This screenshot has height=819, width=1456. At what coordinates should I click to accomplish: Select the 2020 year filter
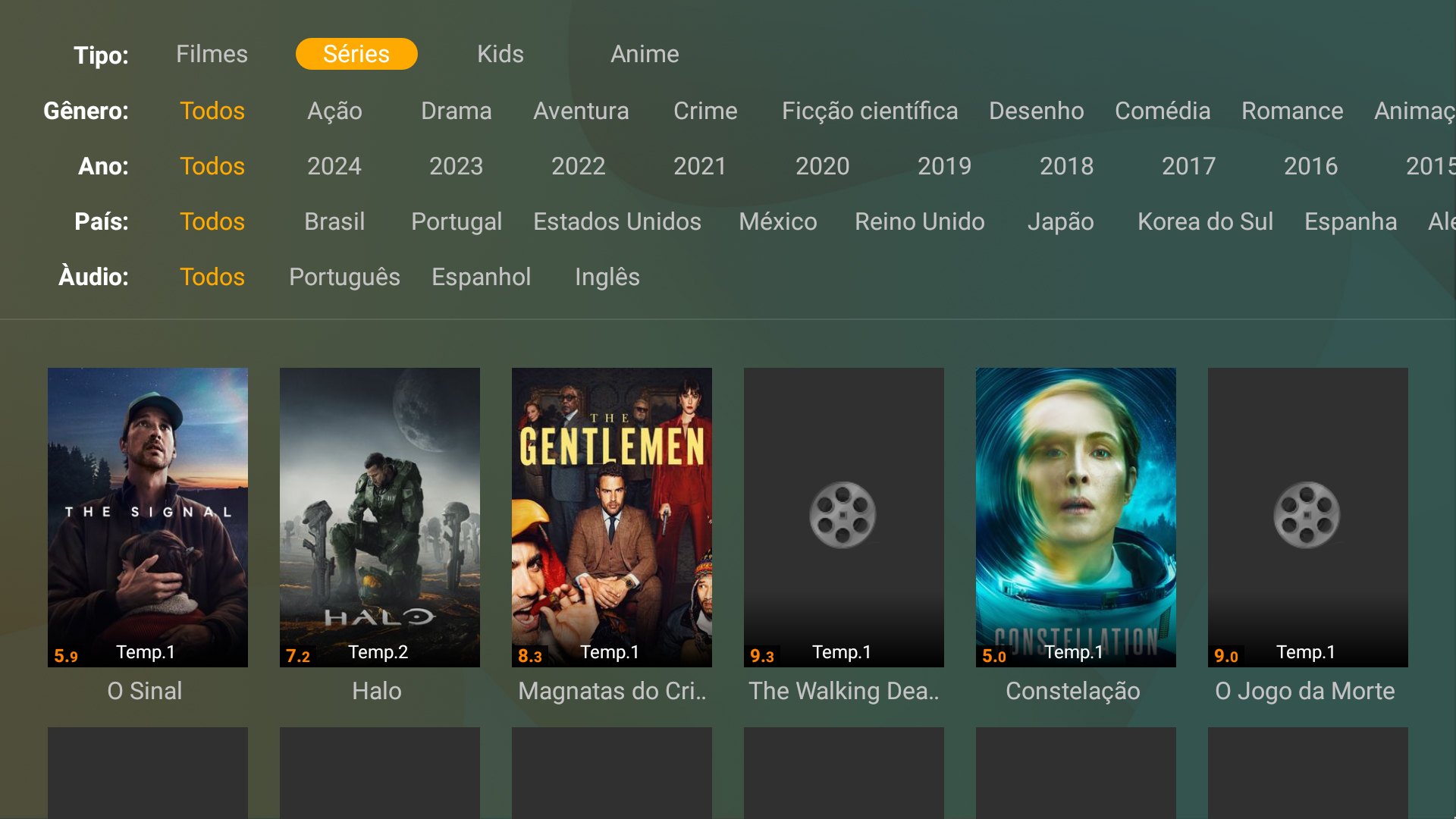pos(823,166)
